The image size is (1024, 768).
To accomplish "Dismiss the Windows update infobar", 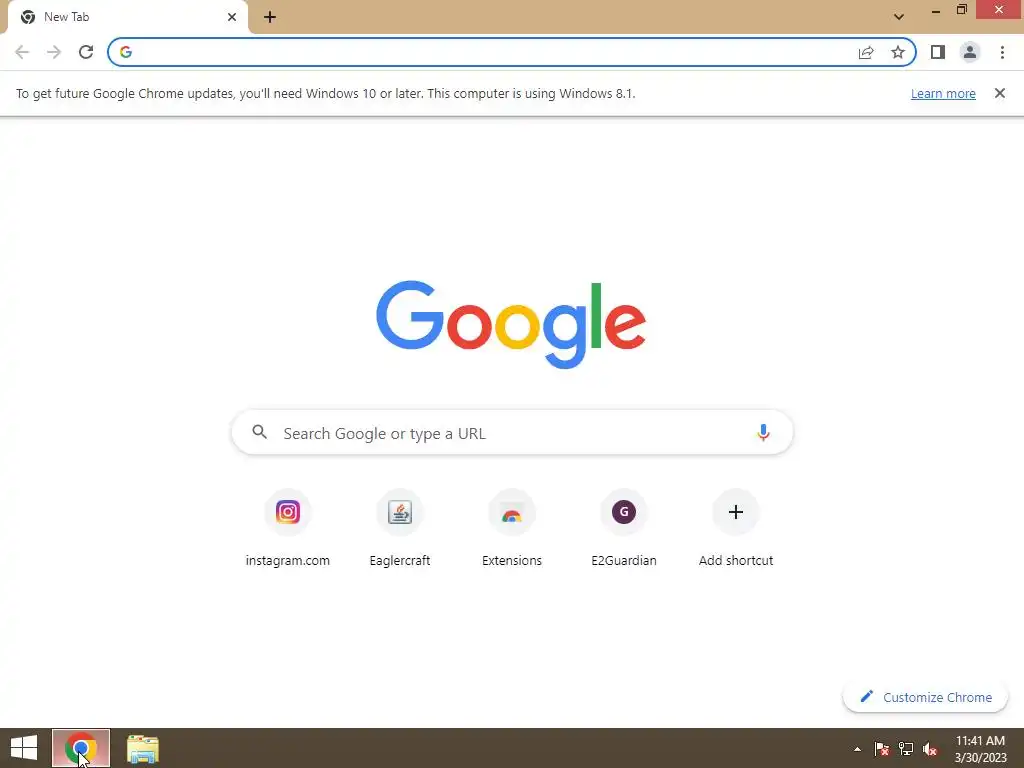I will [1000, 93].
